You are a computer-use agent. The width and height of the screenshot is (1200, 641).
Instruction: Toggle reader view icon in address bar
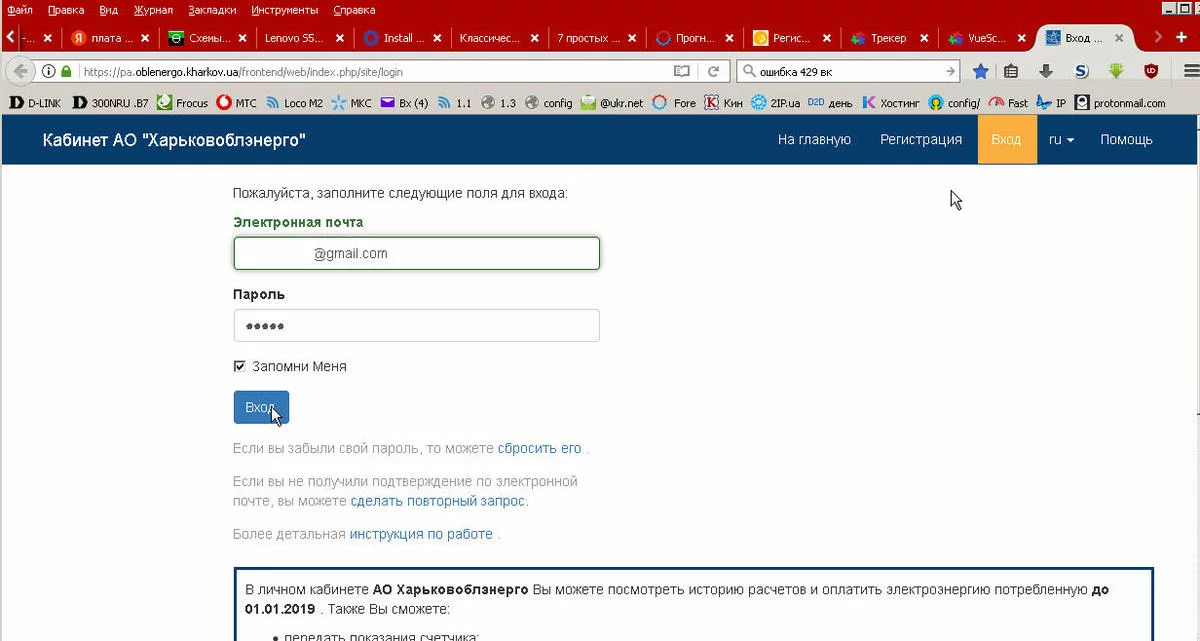[x=682, y=72]
